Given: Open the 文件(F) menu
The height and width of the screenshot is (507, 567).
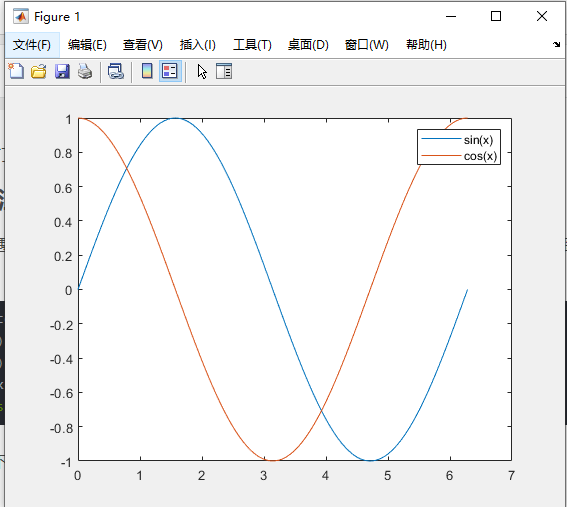Looking at the screenshot, I should (x=32, y=45).
